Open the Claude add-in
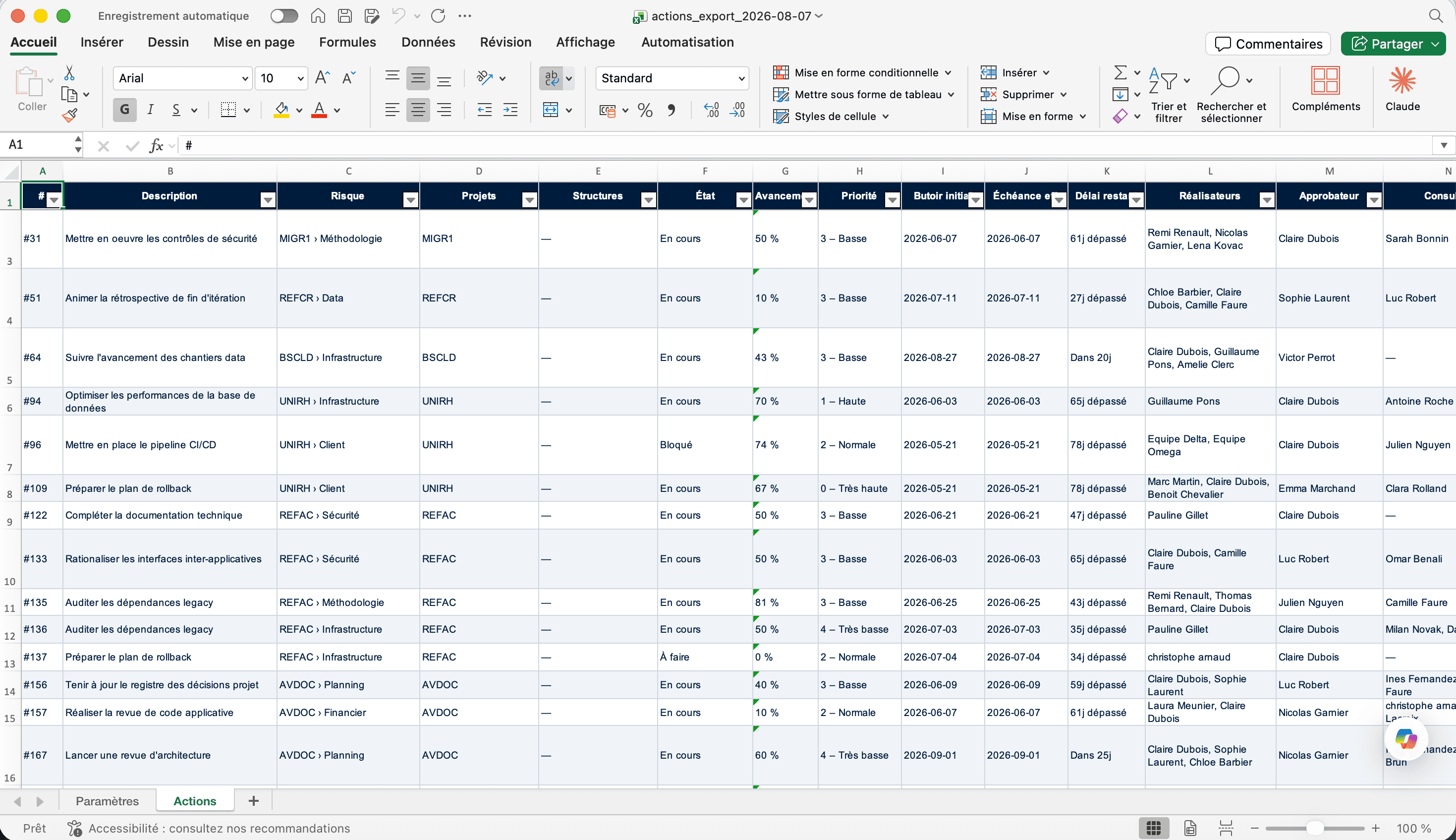The height and width of the screenshot is (840, 1456). 1402,89
